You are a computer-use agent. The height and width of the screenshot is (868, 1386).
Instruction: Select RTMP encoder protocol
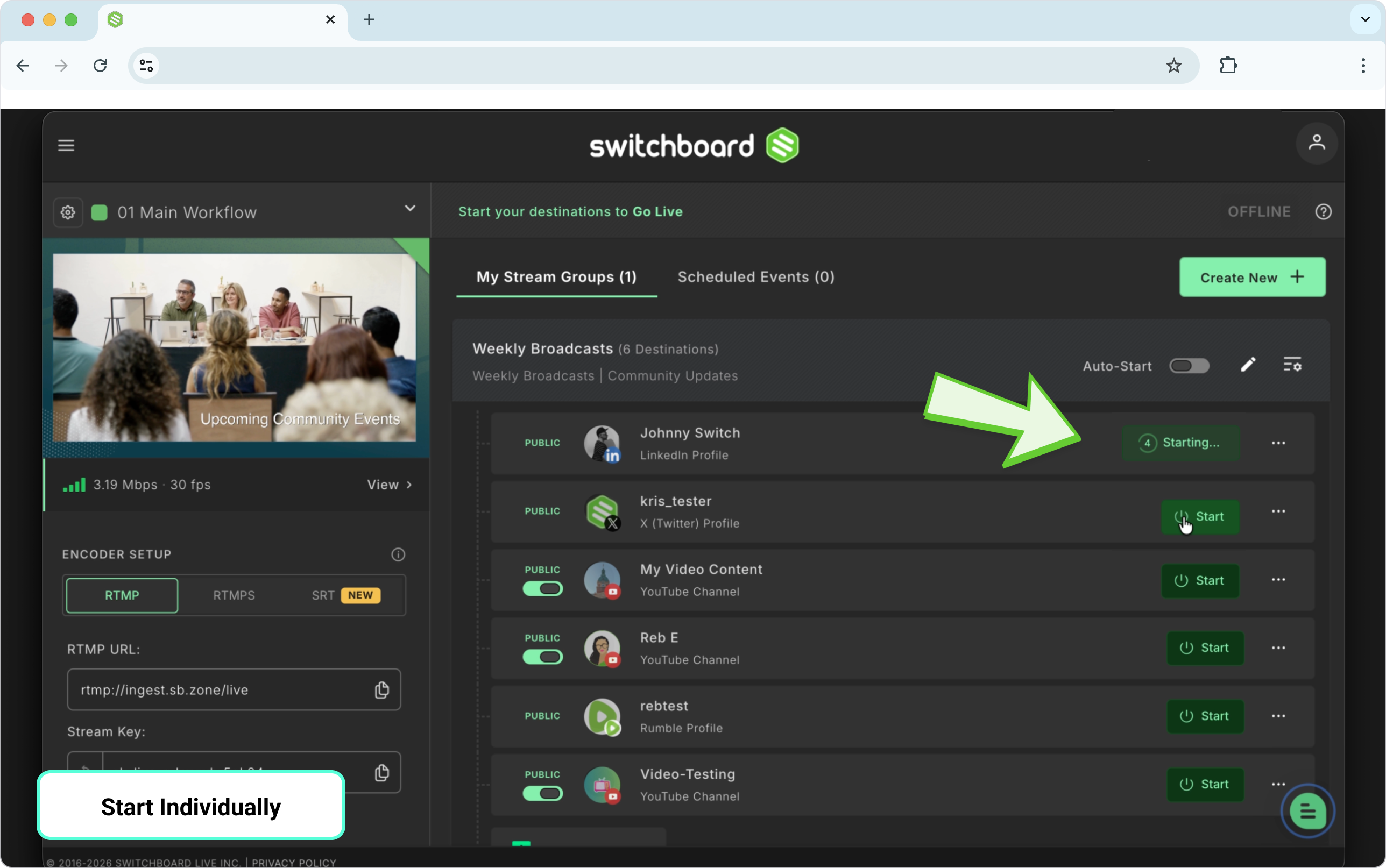point(122,595)
